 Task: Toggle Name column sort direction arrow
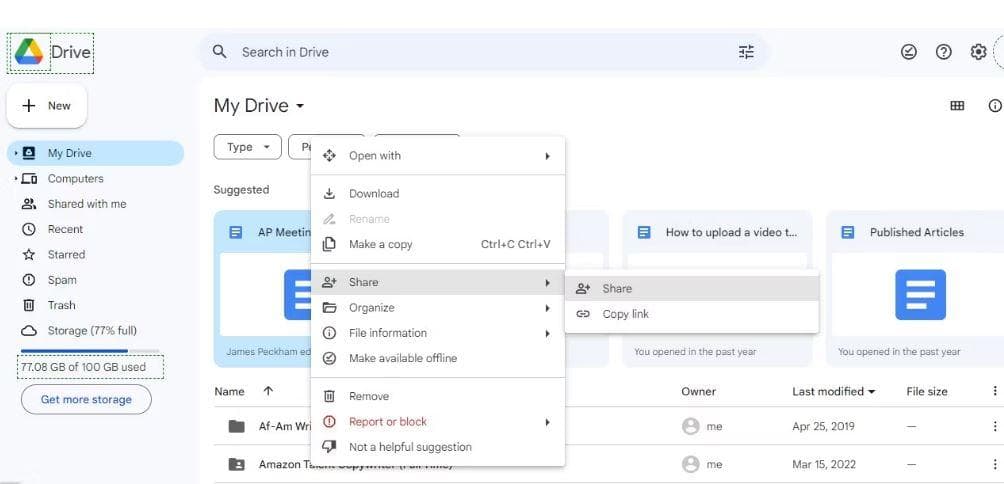click(268, 391)
